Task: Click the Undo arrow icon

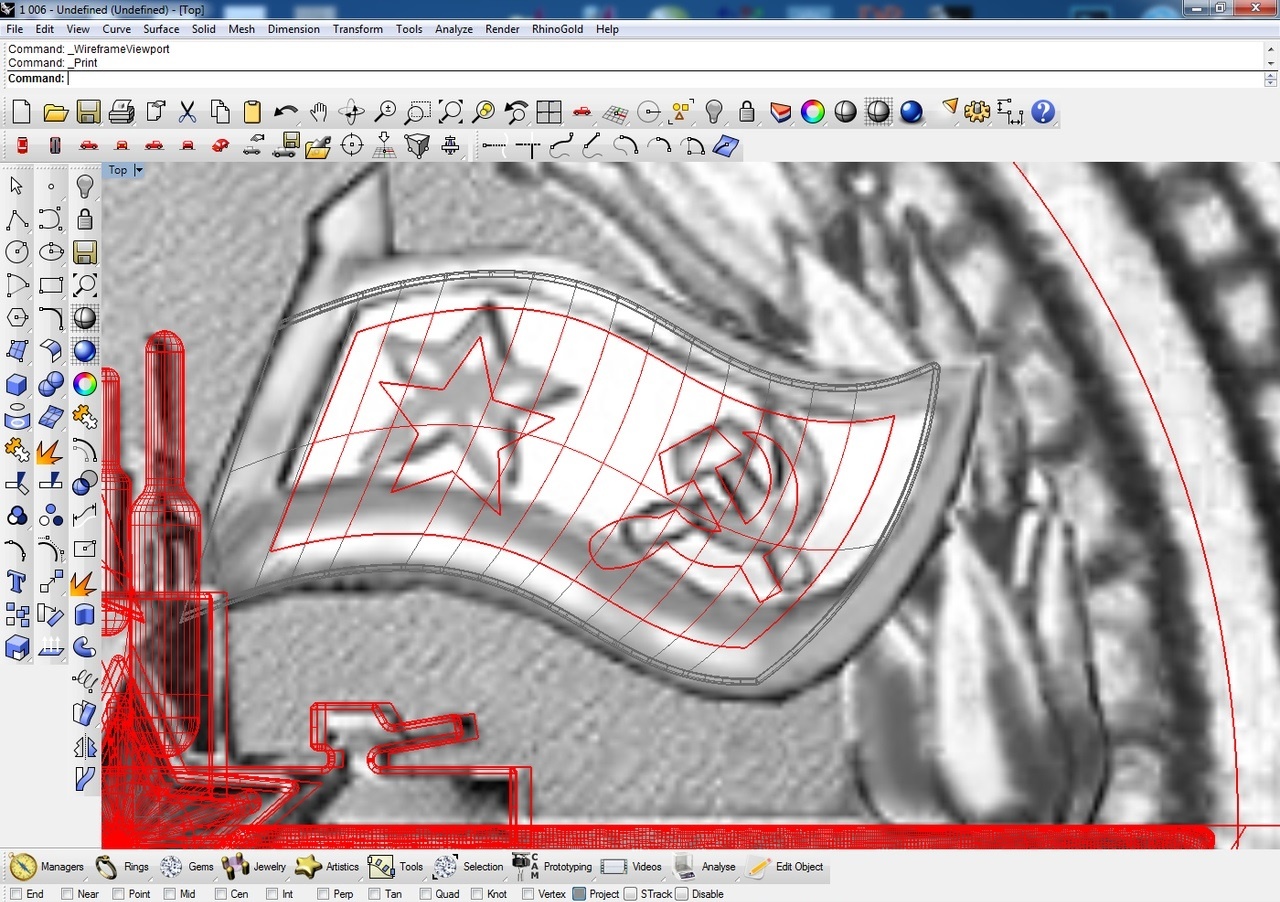Action: pyautogui.click(x=285, y=112)
